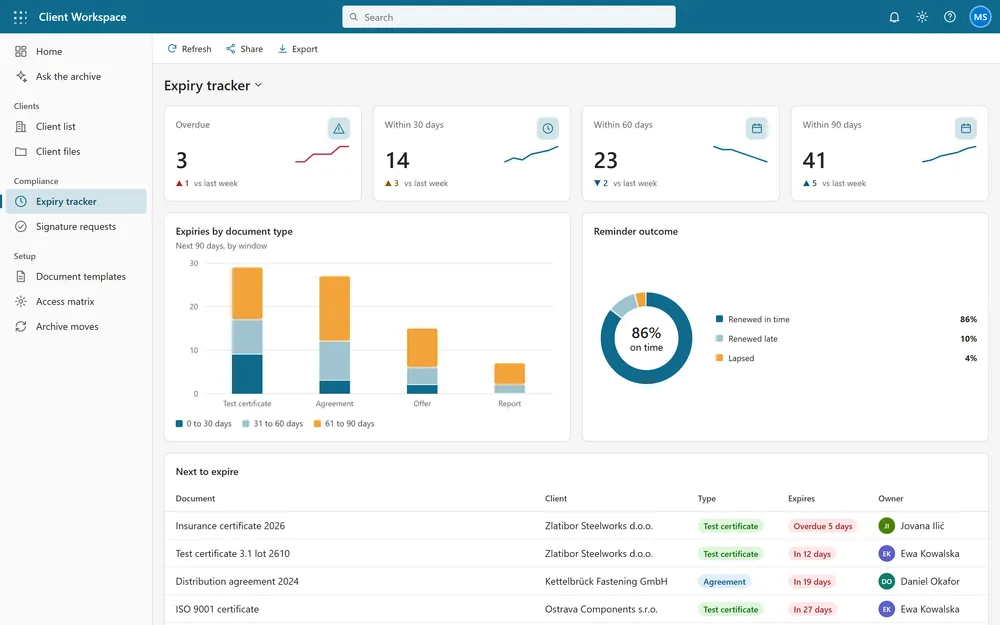The image size is (1000, 625).
Task: Open Access matrix in Setup
Action: coord(76,302)
